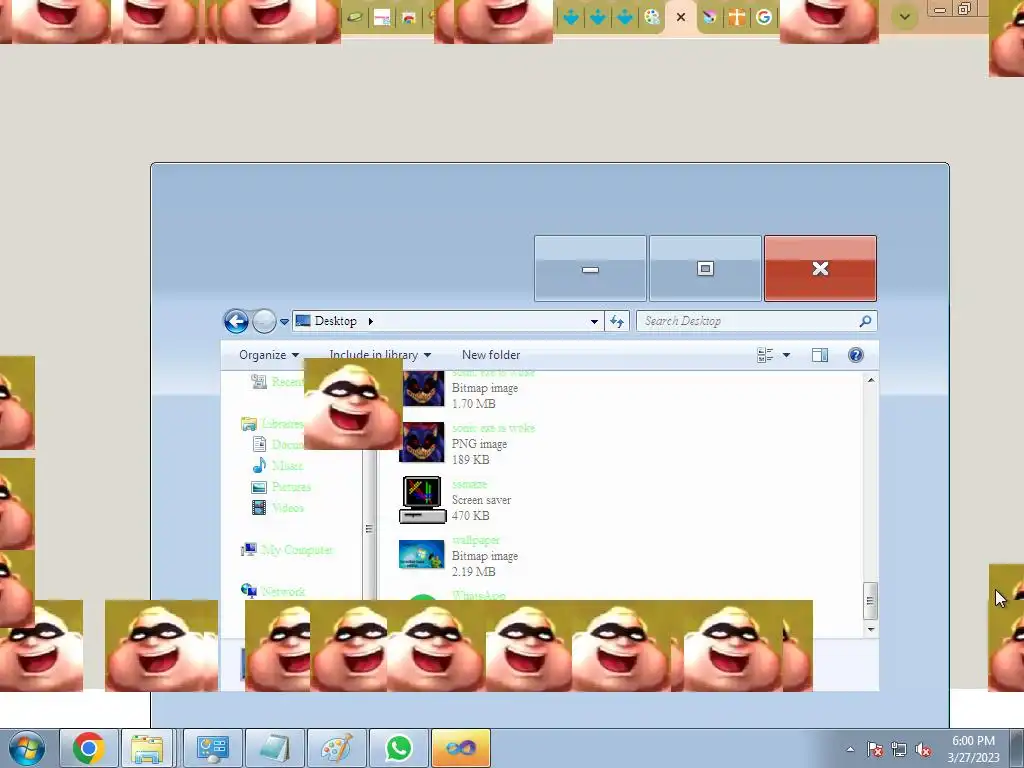The height and width of the screenshot is (768, 1024).
Task: Open WhatsApp from the taskbar
Action: pos(399,748)
